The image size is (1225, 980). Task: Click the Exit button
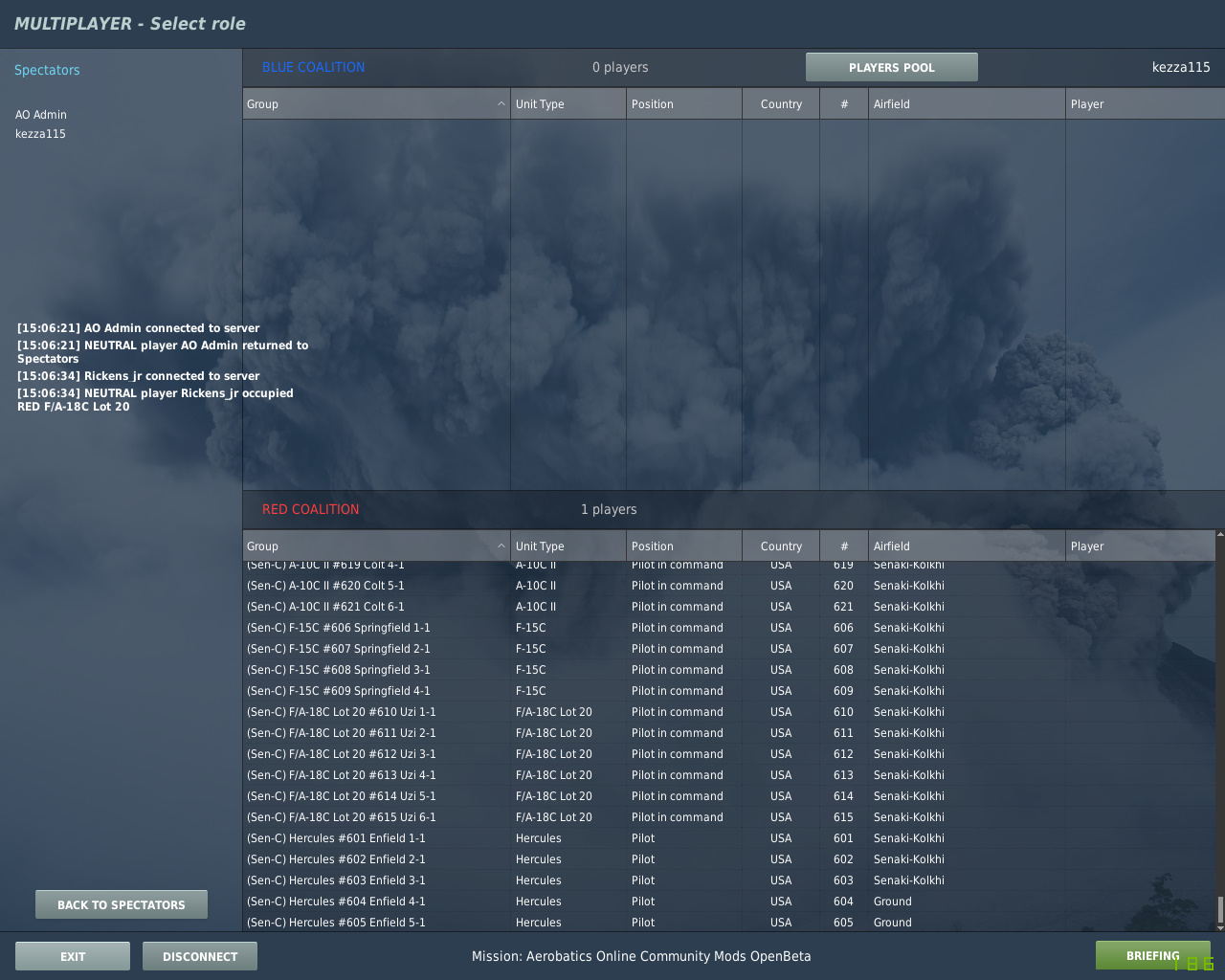click(73, 956)
